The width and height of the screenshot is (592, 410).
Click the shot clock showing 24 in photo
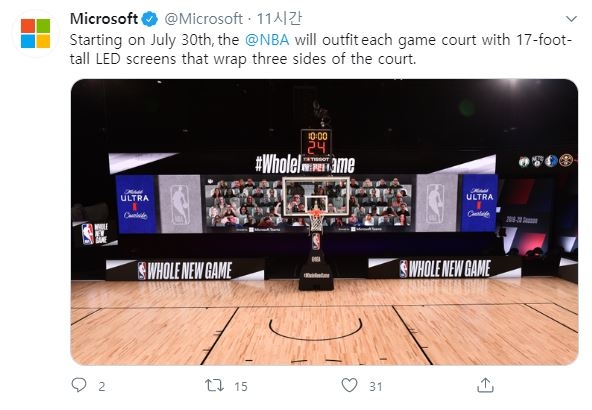click(x=316, y=148)
